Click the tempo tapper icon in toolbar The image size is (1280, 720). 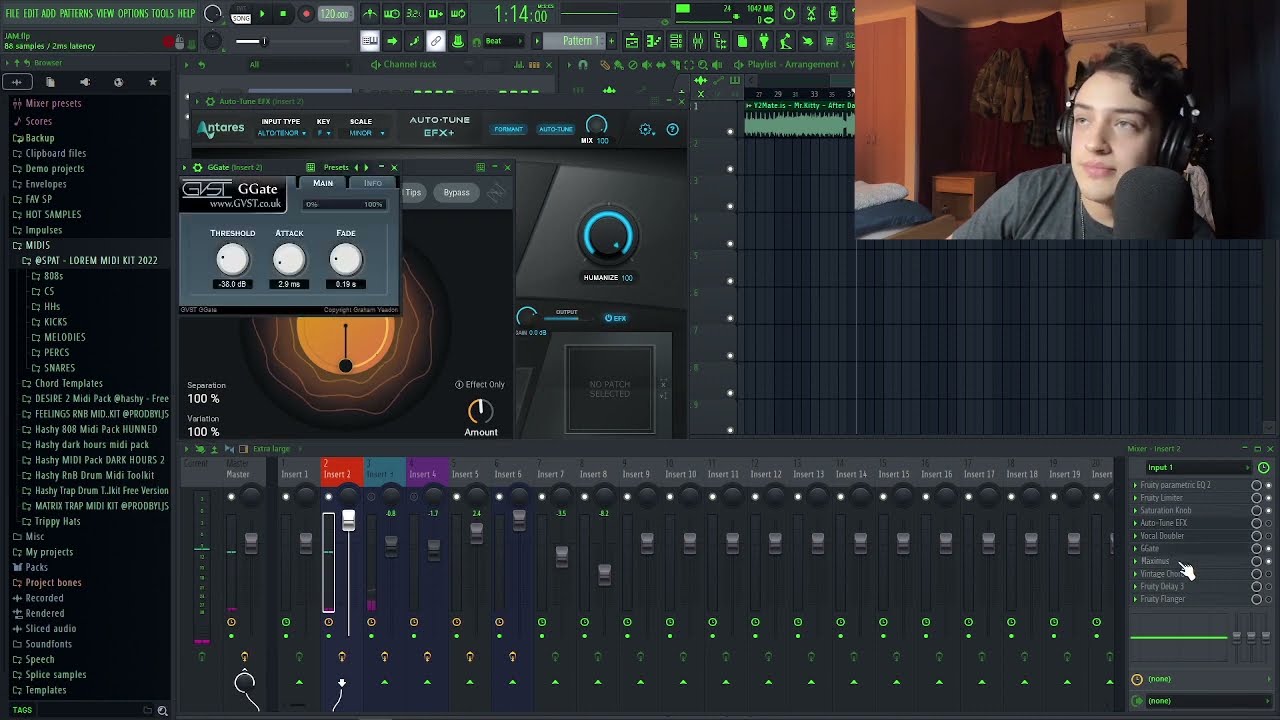pyautogui.click(x=785, y=41)
